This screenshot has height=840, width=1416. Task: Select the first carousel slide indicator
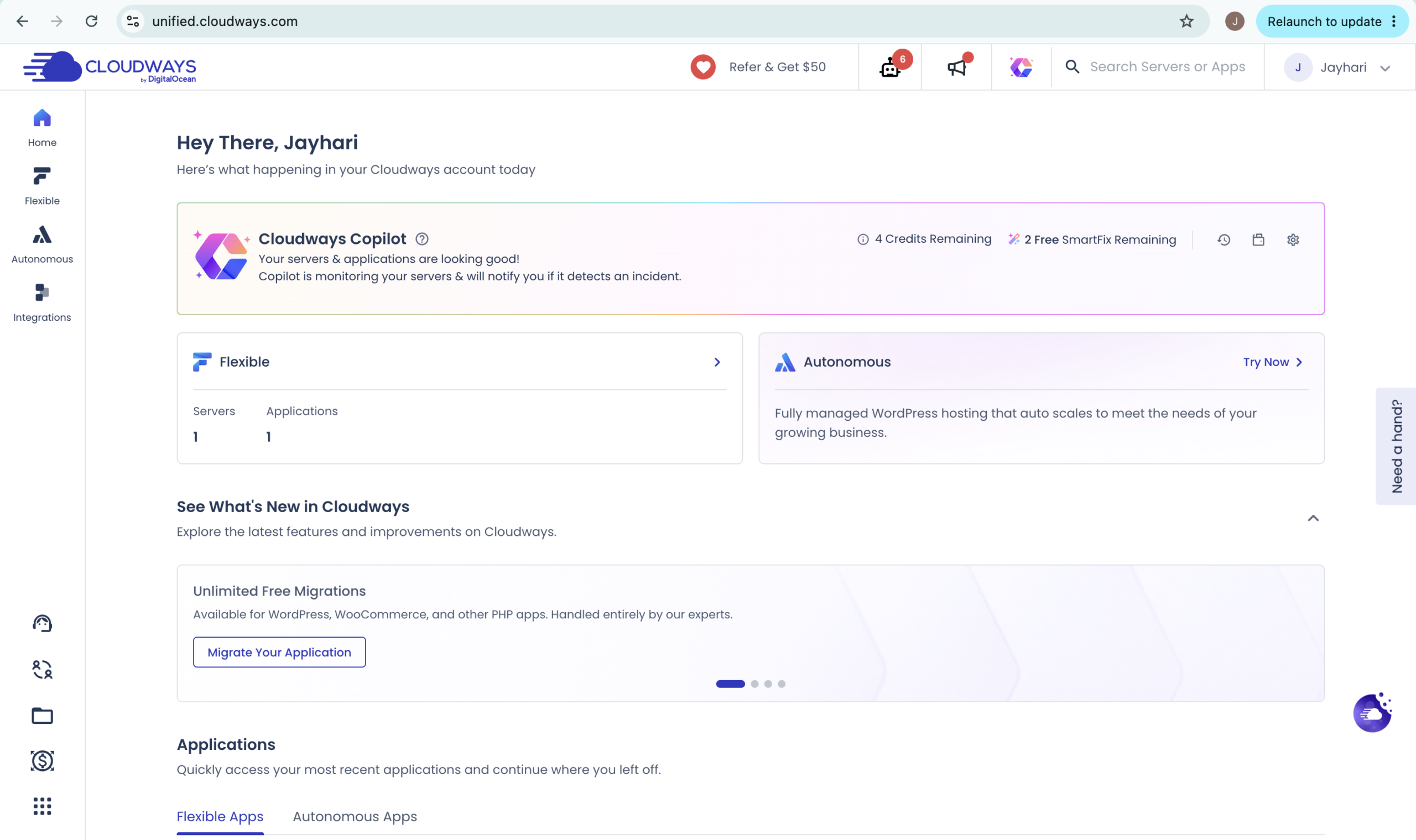[x=730, y=684]
